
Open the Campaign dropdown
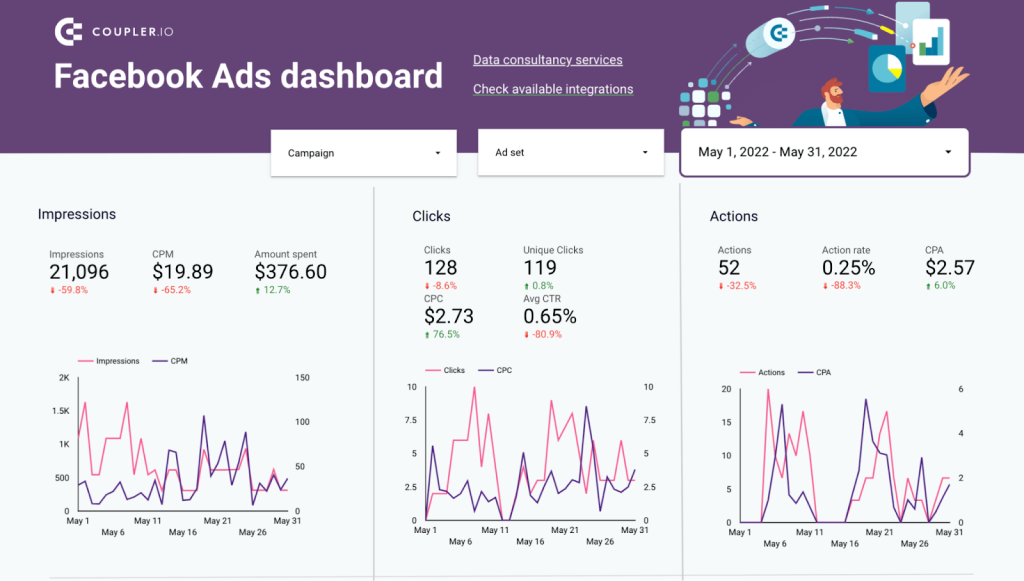pos(363,152)
